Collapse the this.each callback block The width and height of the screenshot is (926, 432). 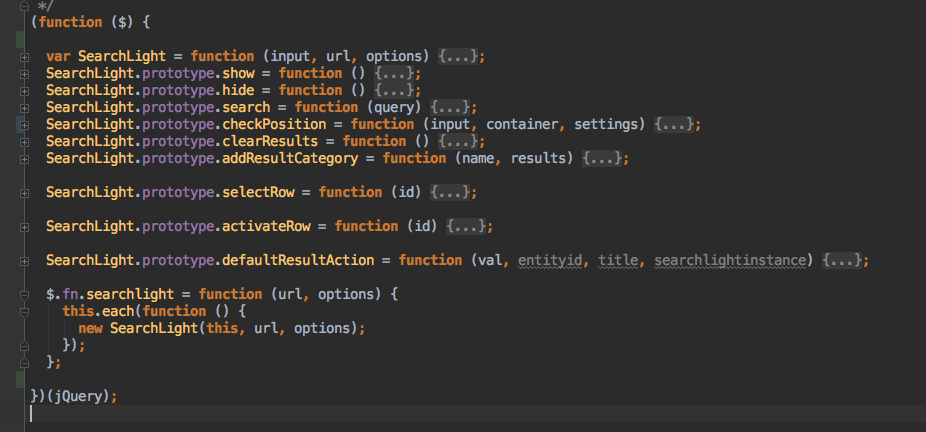point(24,312)
